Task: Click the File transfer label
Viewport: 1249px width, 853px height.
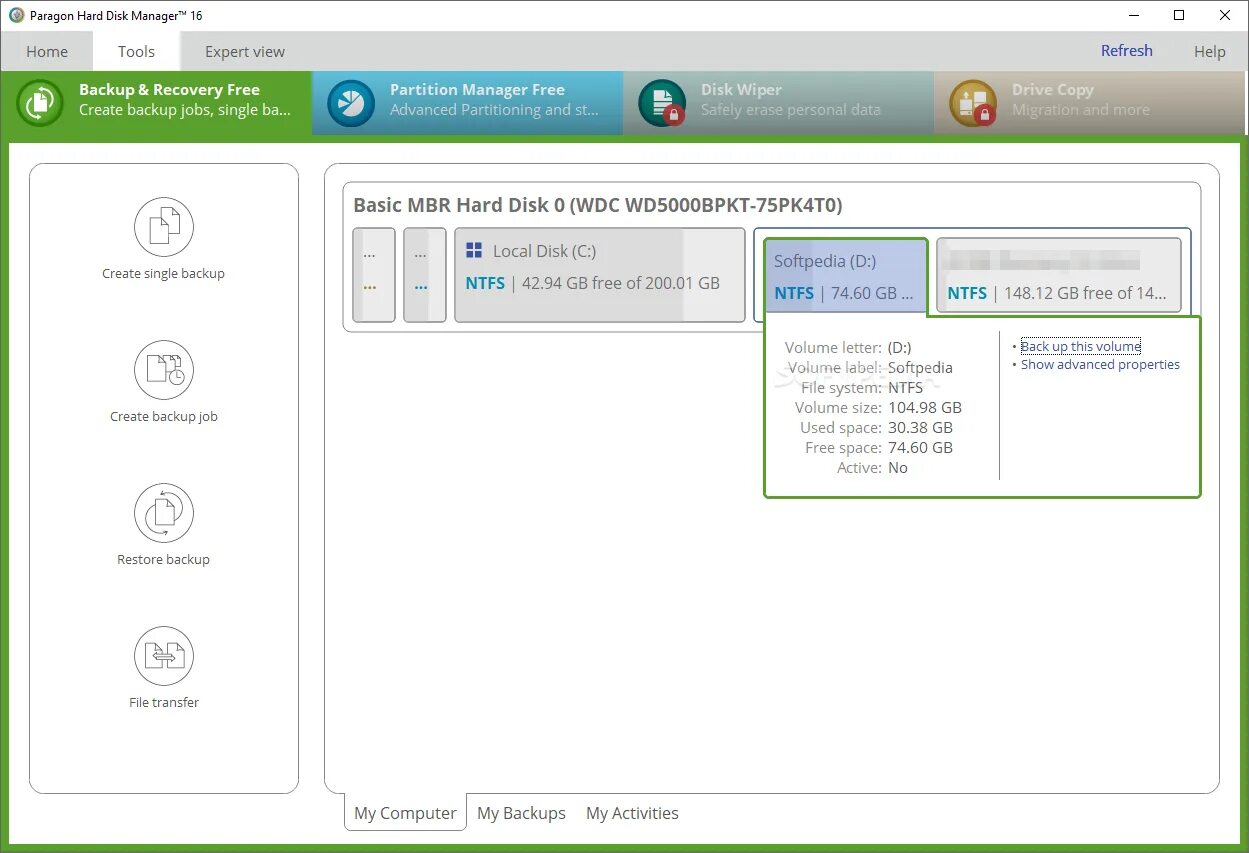Action: coord(164,702)
